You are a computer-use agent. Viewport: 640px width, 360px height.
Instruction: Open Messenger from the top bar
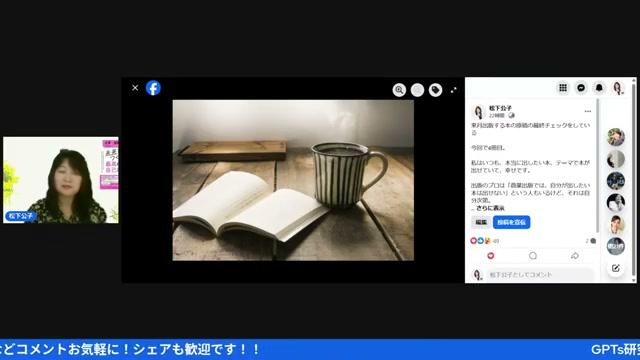click(581, 88)
